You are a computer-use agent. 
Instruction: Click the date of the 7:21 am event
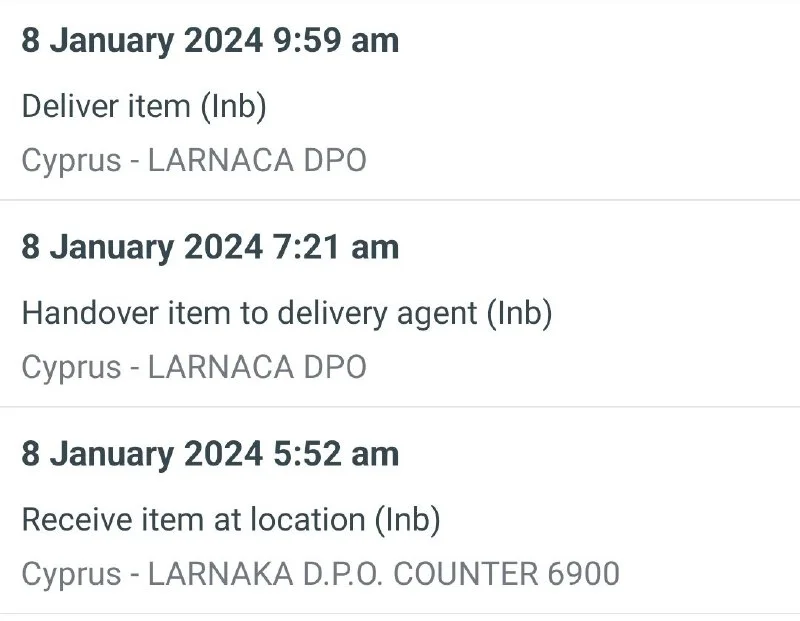coord(142,247)
